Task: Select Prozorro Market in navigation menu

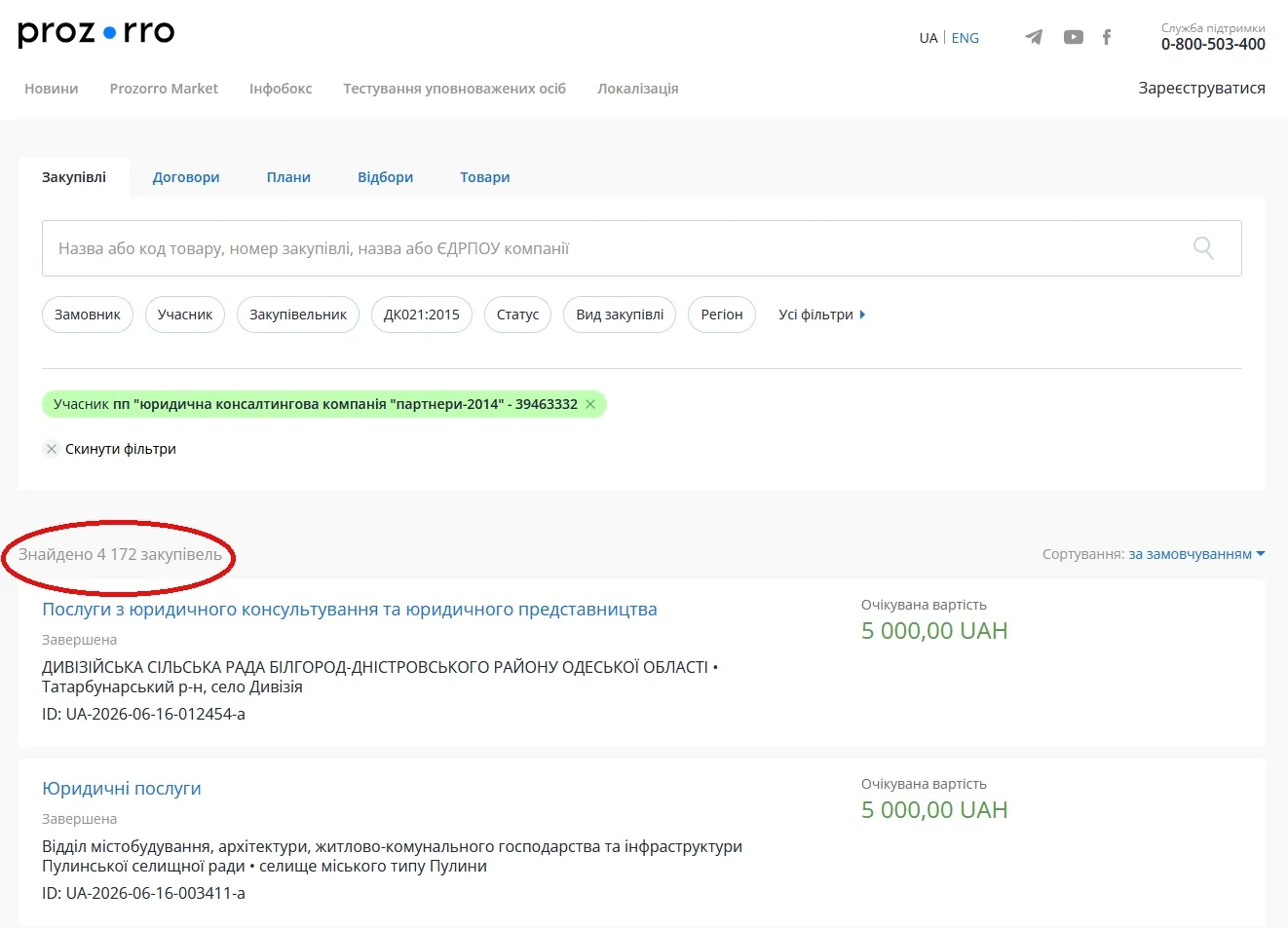Action: click(x=164, y=89)
